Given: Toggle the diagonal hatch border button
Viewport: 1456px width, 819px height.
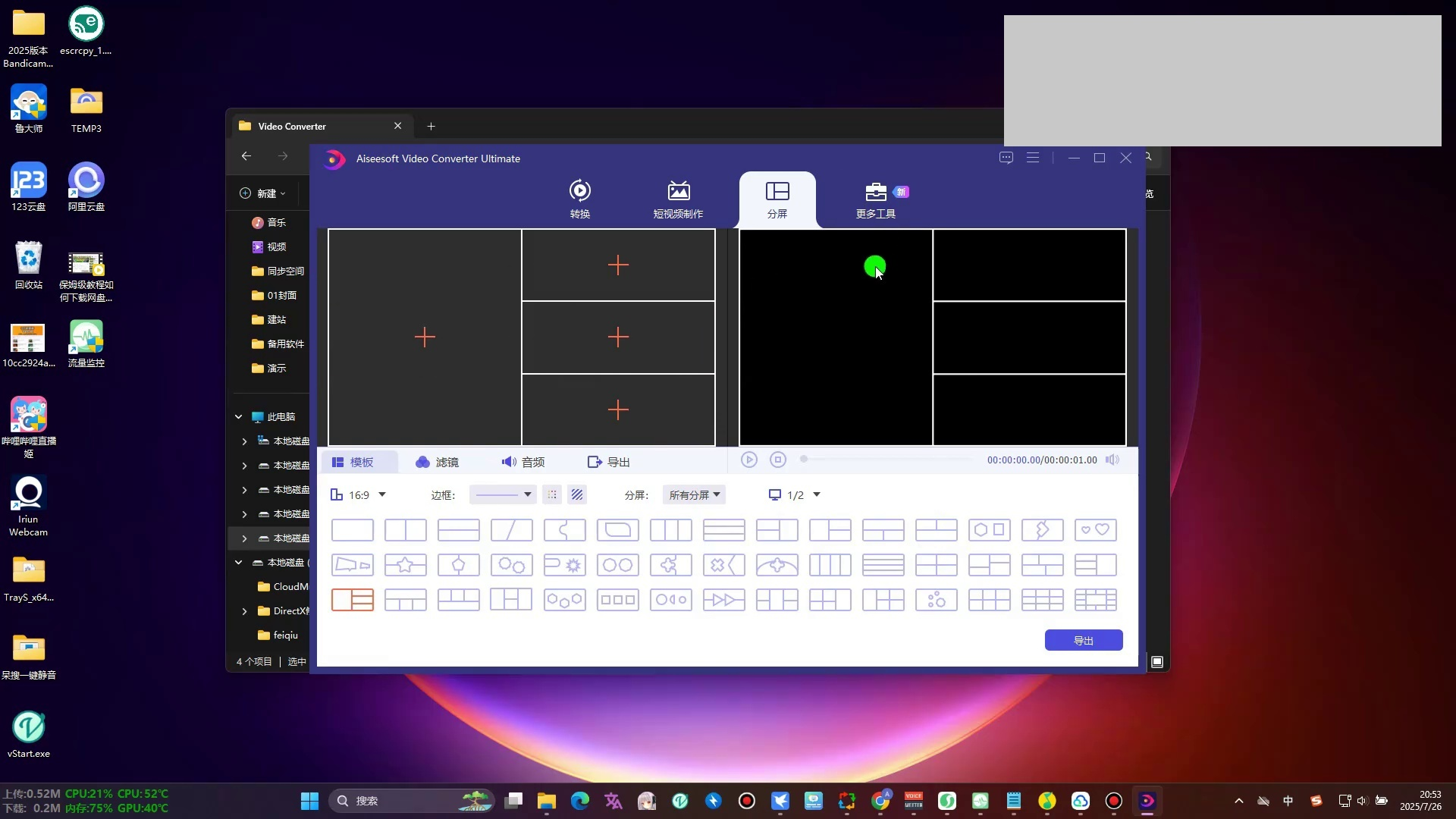Looking at the screenshot, I should coord(577,494).
